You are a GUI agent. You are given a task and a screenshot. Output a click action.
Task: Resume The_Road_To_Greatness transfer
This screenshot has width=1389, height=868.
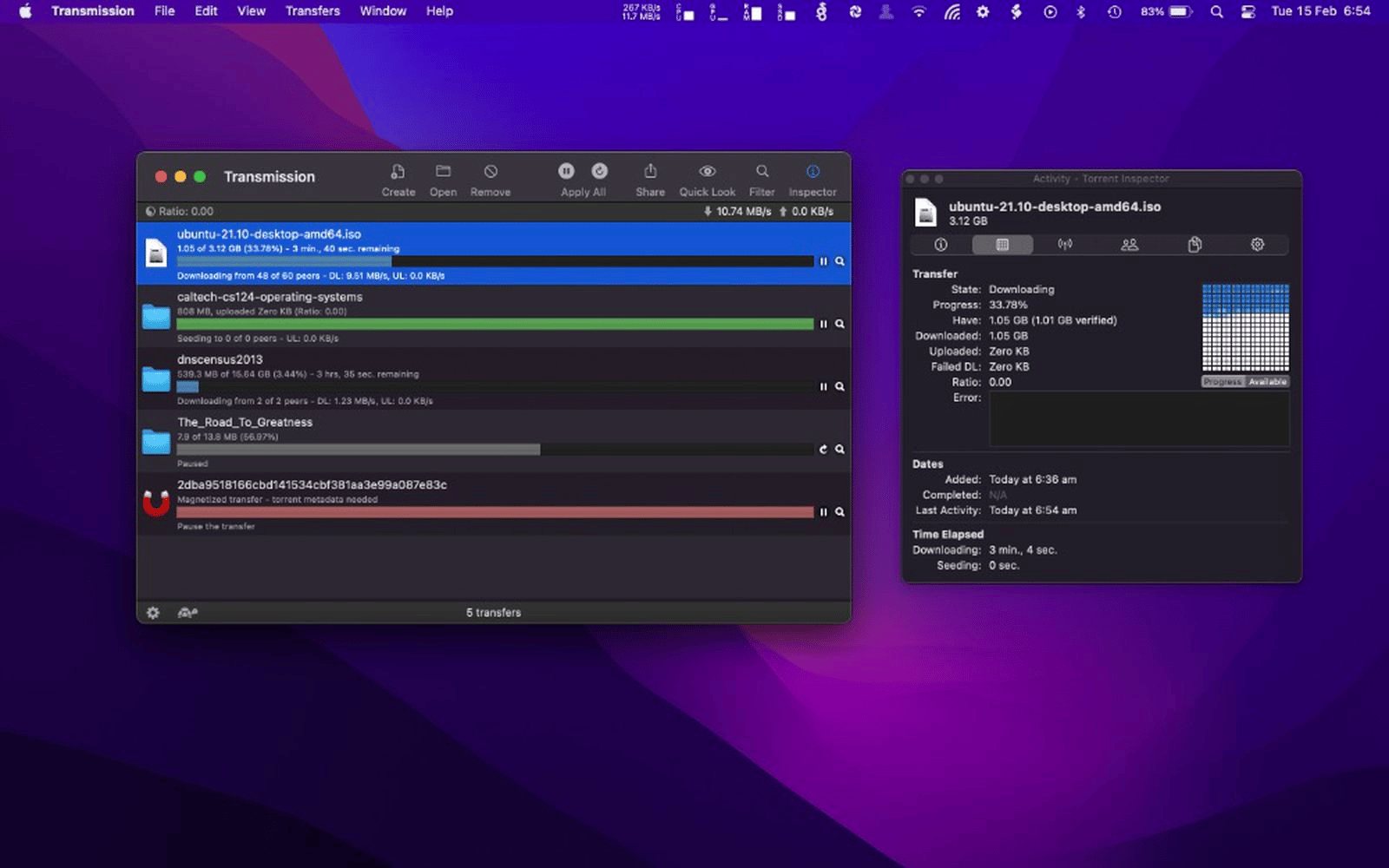tap(821, 450)
